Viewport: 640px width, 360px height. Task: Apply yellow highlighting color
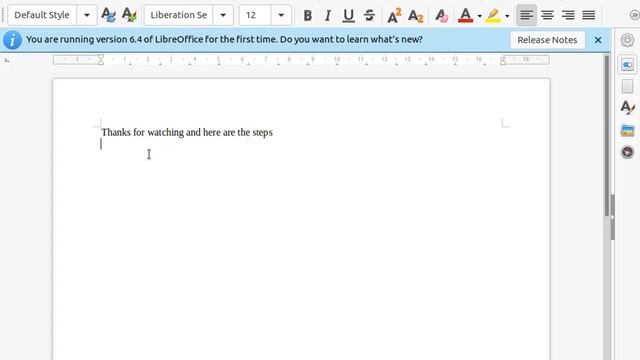[x=493, y=16]
